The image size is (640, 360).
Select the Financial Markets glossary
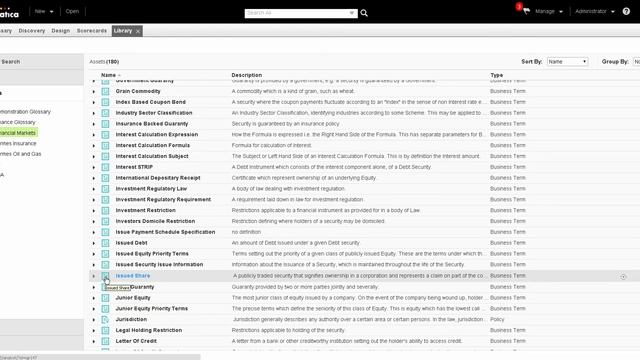[18, 133]
